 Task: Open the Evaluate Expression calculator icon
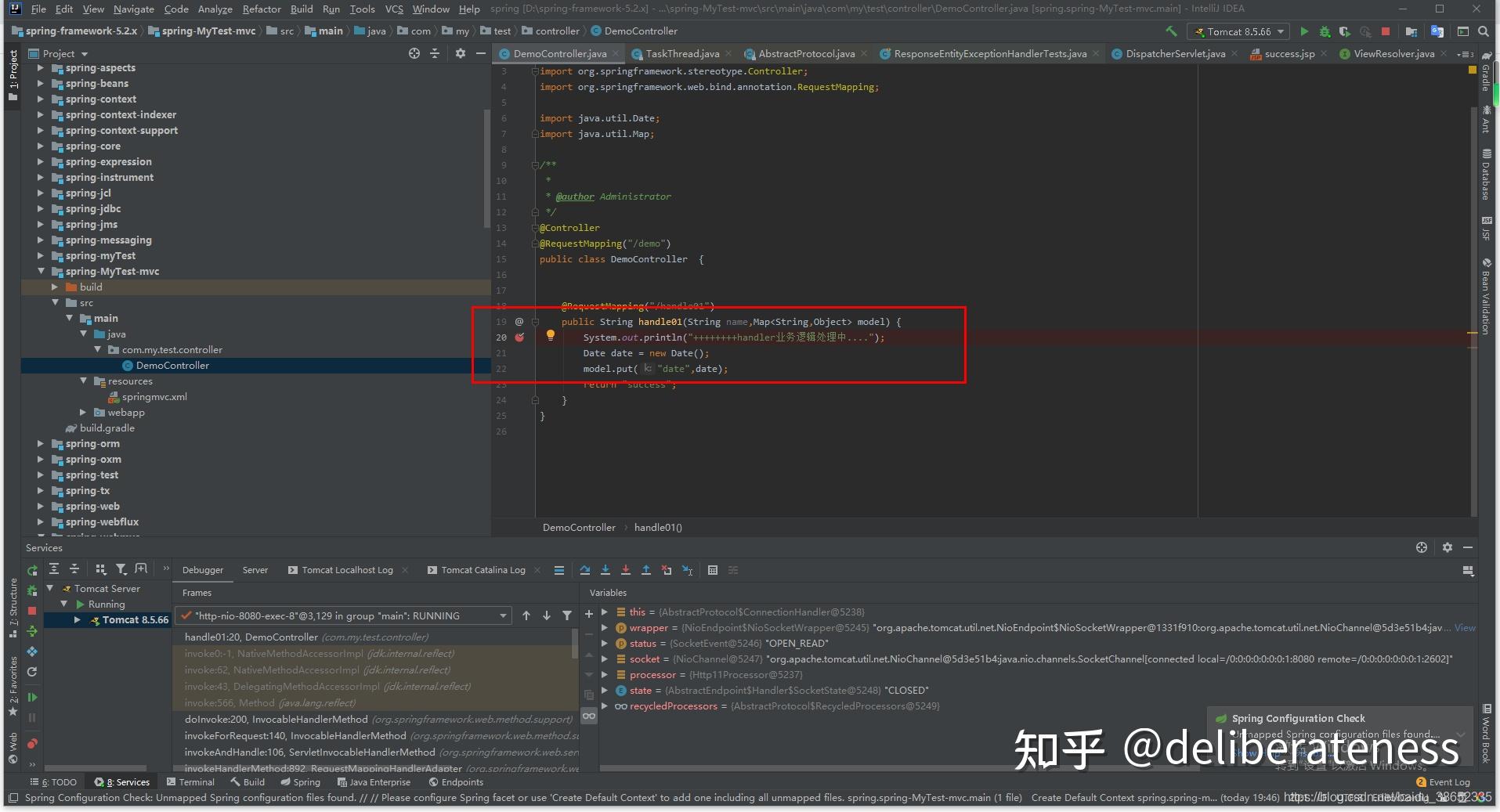coord(713,570)
